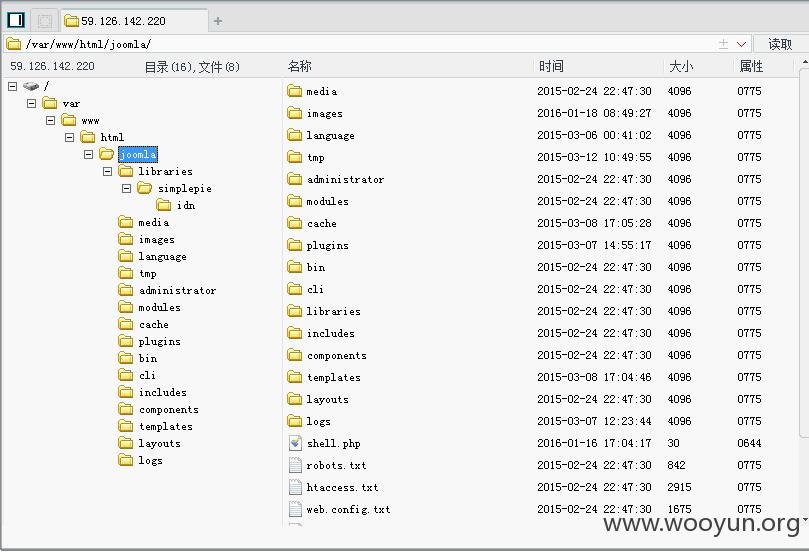Click the sidebar panel toggle icon
Screen dimensions: 809x552
pos(15,20)
